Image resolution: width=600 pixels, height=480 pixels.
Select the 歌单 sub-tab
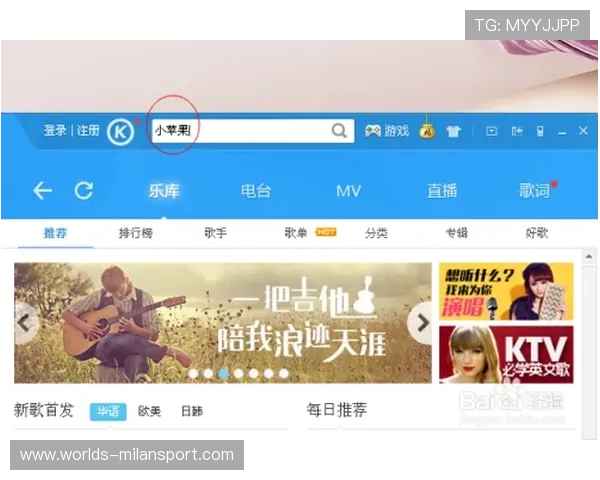tap(296, 233)
